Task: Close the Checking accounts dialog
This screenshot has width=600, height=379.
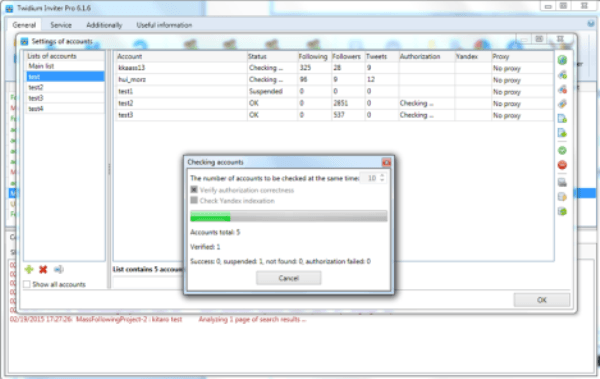Action: coord(386,162)
